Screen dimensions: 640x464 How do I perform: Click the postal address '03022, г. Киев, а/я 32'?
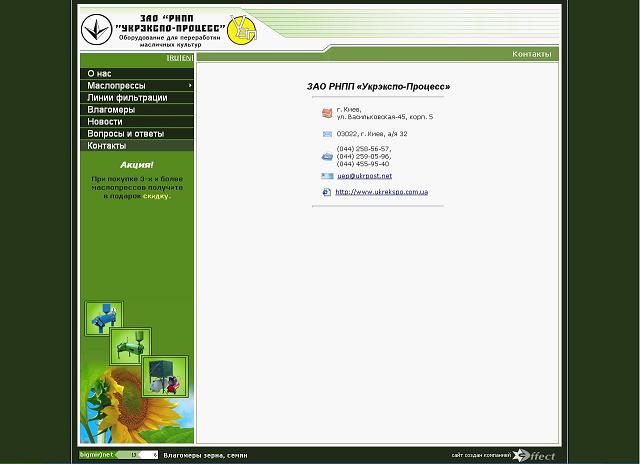pyautogui.click(x=372, y=134)
